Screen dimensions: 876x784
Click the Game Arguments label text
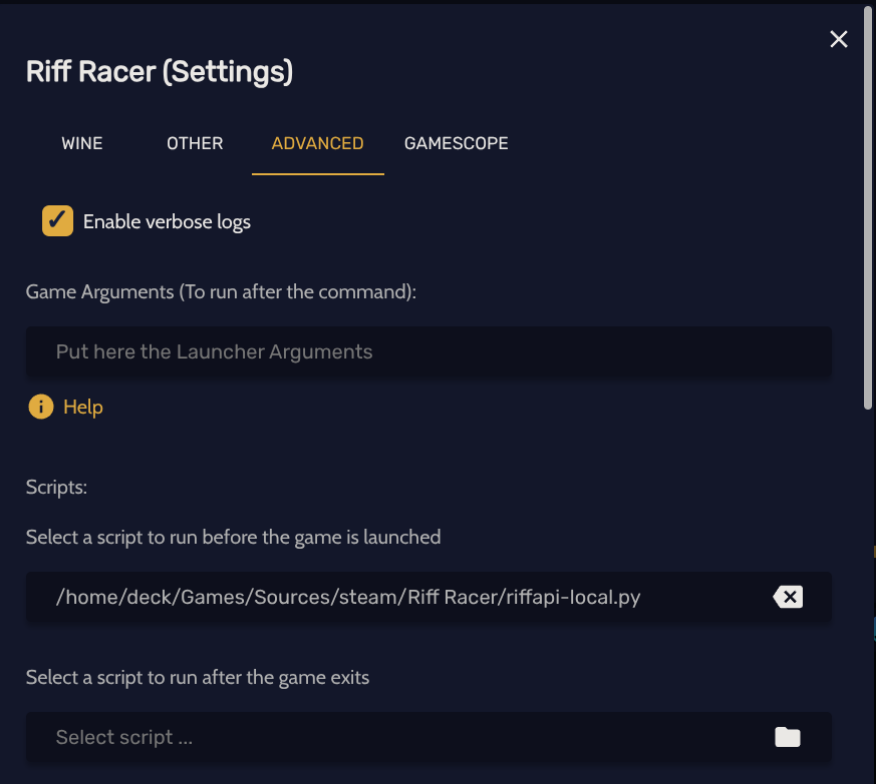click(x=221, y=292)
